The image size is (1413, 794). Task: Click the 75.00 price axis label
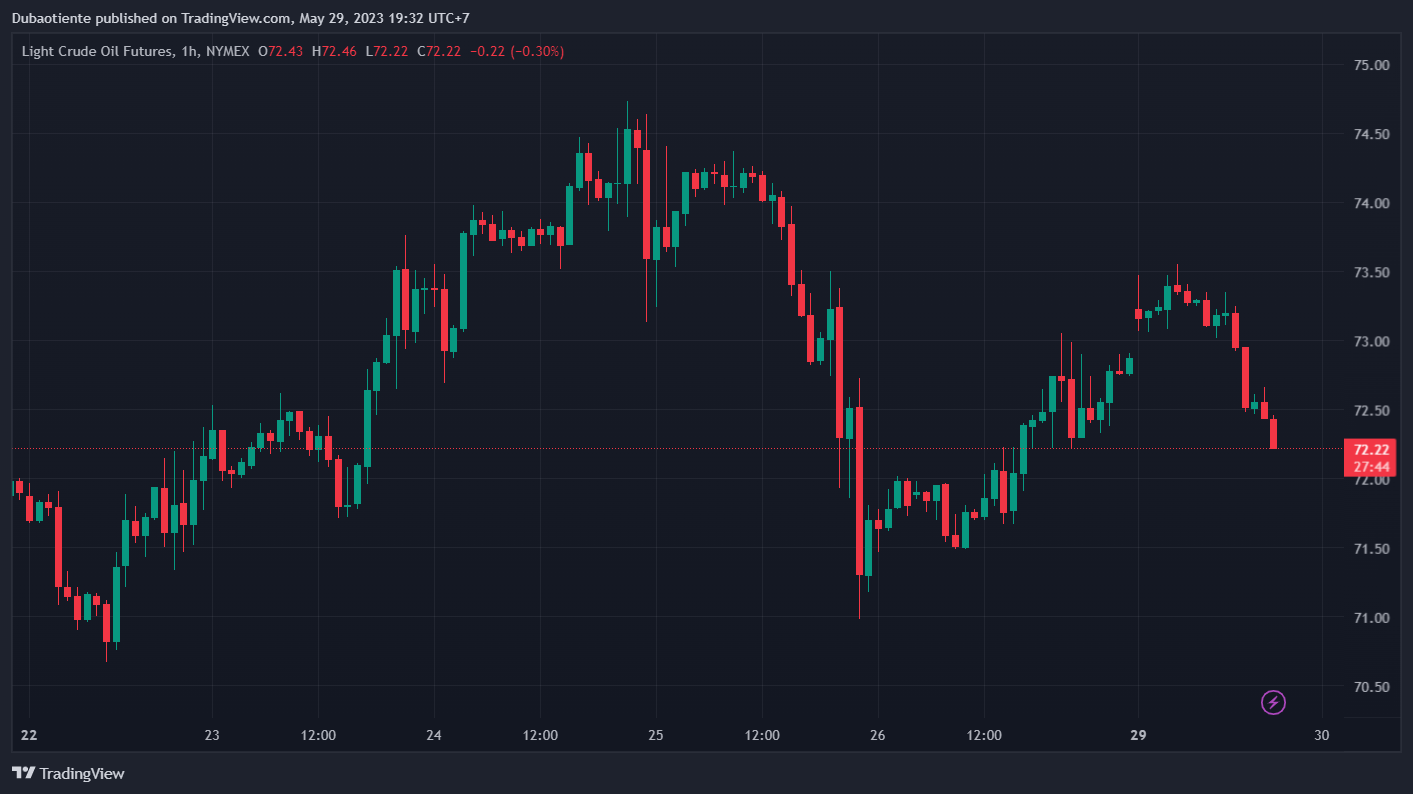pos(1371,65)
